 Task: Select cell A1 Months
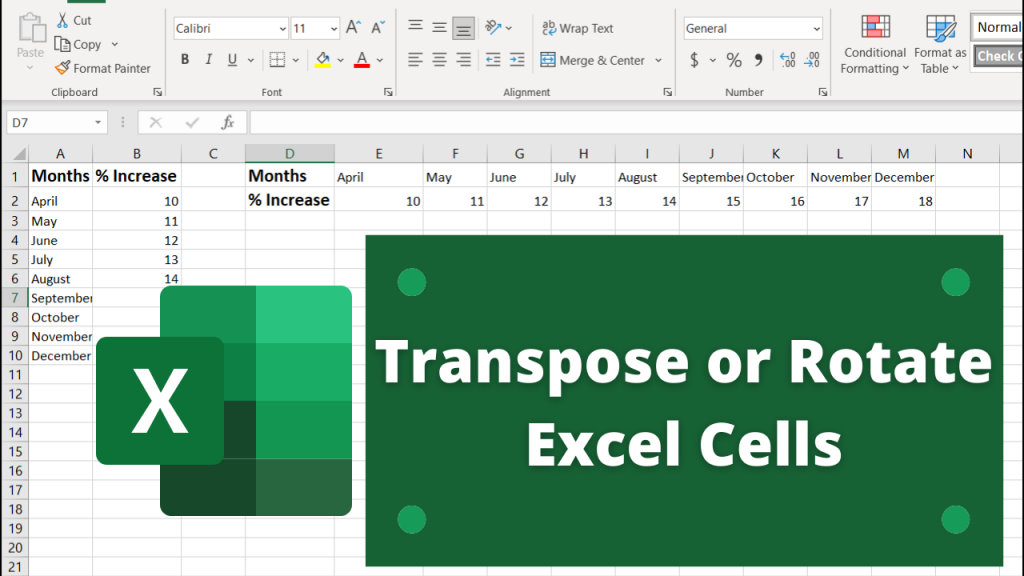pyautogui.click(x=60, y=176)
